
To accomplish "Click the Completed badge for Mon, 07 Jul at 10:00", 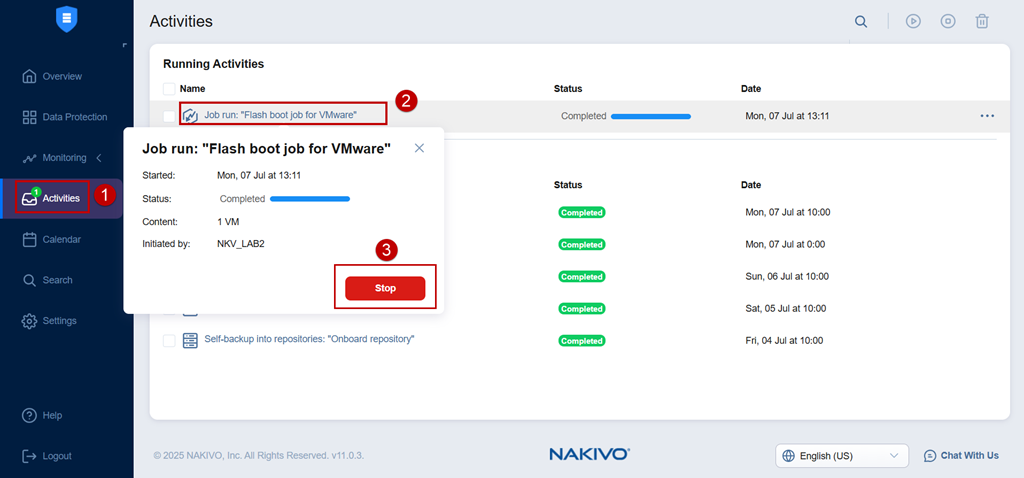I will (x=581, y=212).
